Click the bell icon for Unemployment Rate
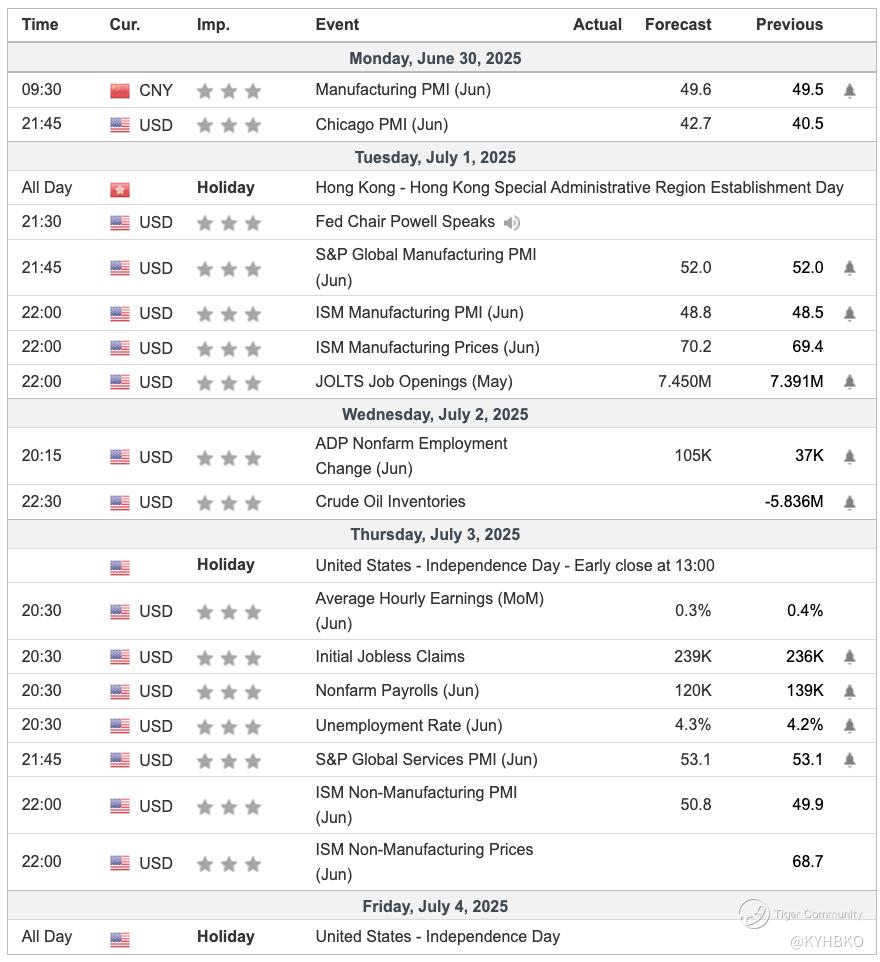 pyautogui.click(x=849, y=726)
